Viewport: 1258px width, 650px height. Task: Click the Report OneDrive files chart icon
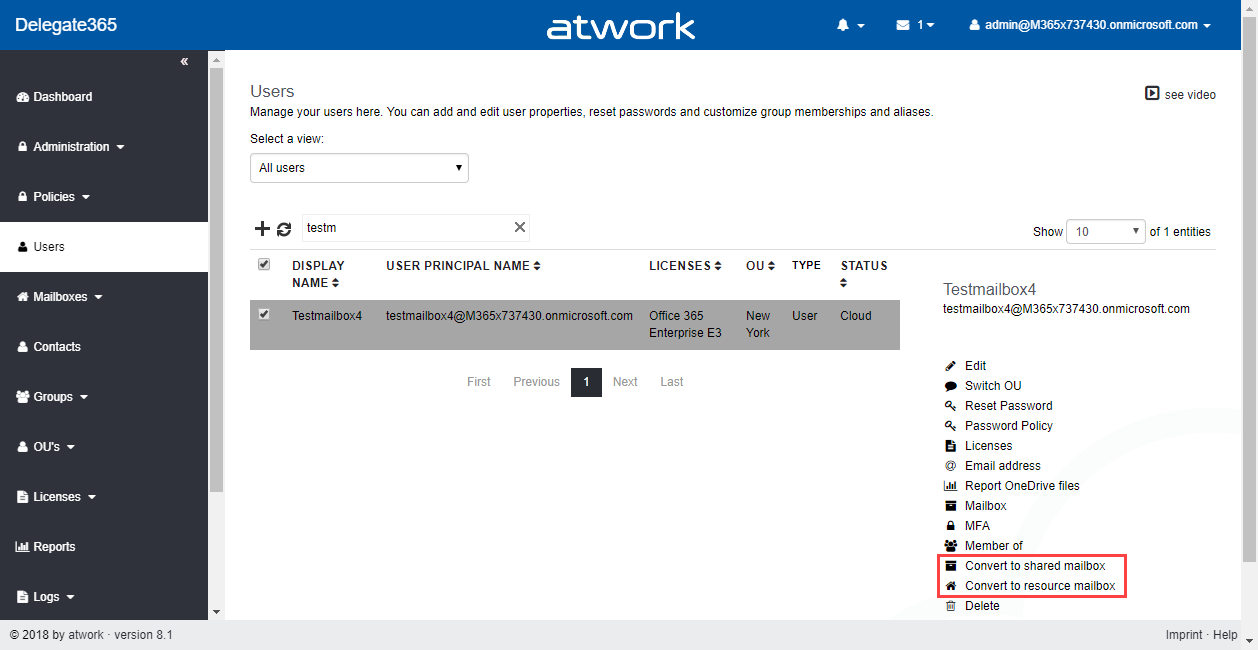coord(951,486)
